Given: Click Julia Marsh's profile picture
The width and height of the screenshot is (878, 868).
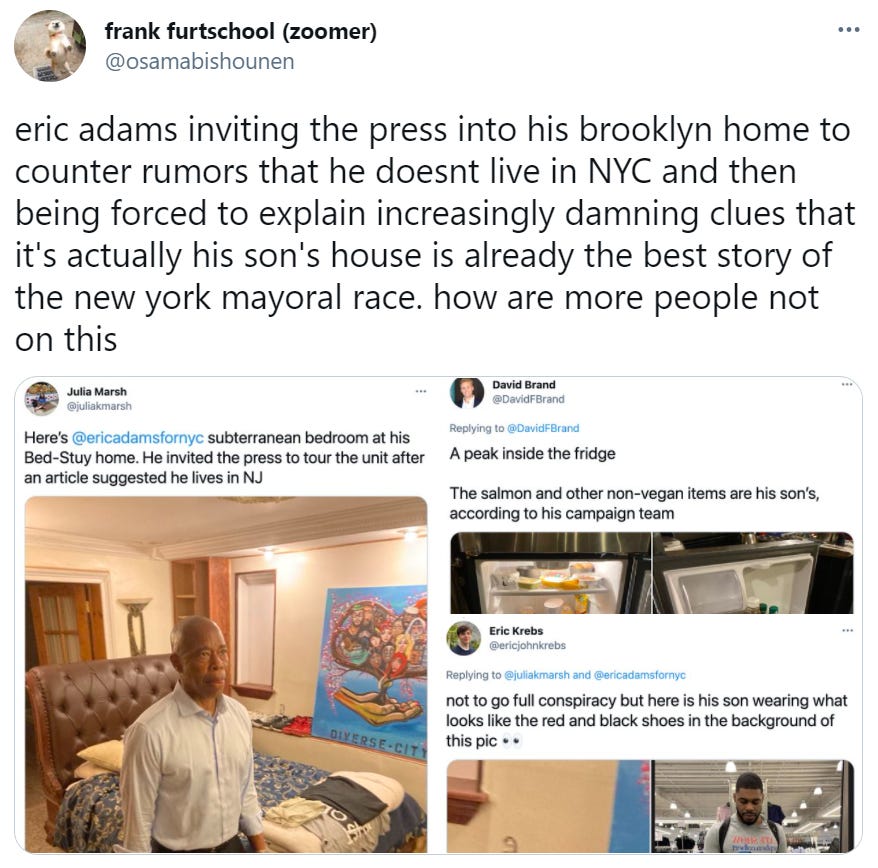Looking at the screenshot, I should 41,399.
